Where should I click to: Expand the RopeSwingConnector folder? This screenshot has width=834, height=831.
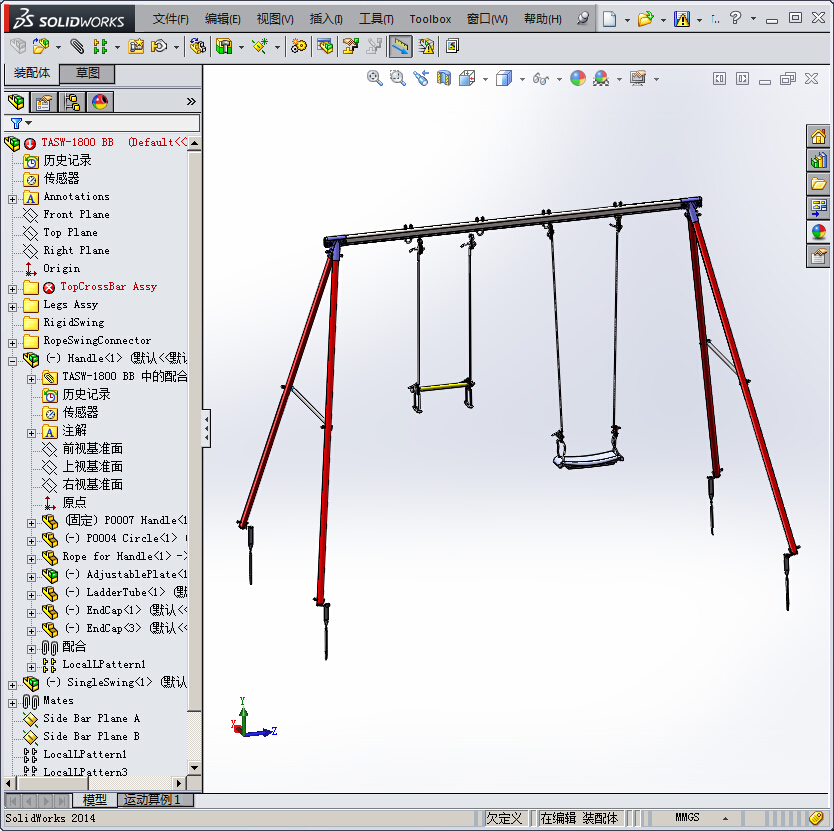tap(12, 343)
